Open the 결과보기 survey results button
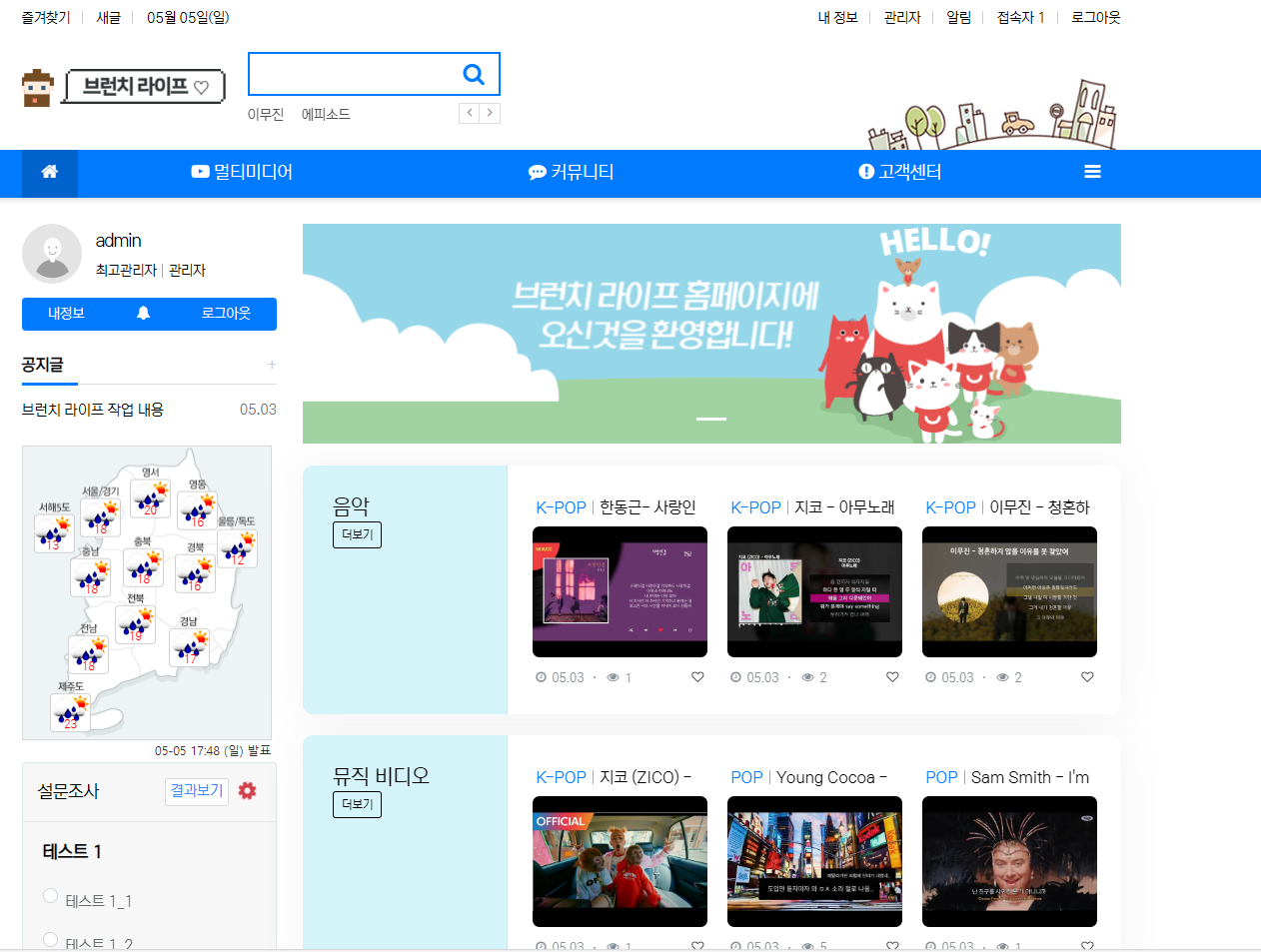 (197, 791)
